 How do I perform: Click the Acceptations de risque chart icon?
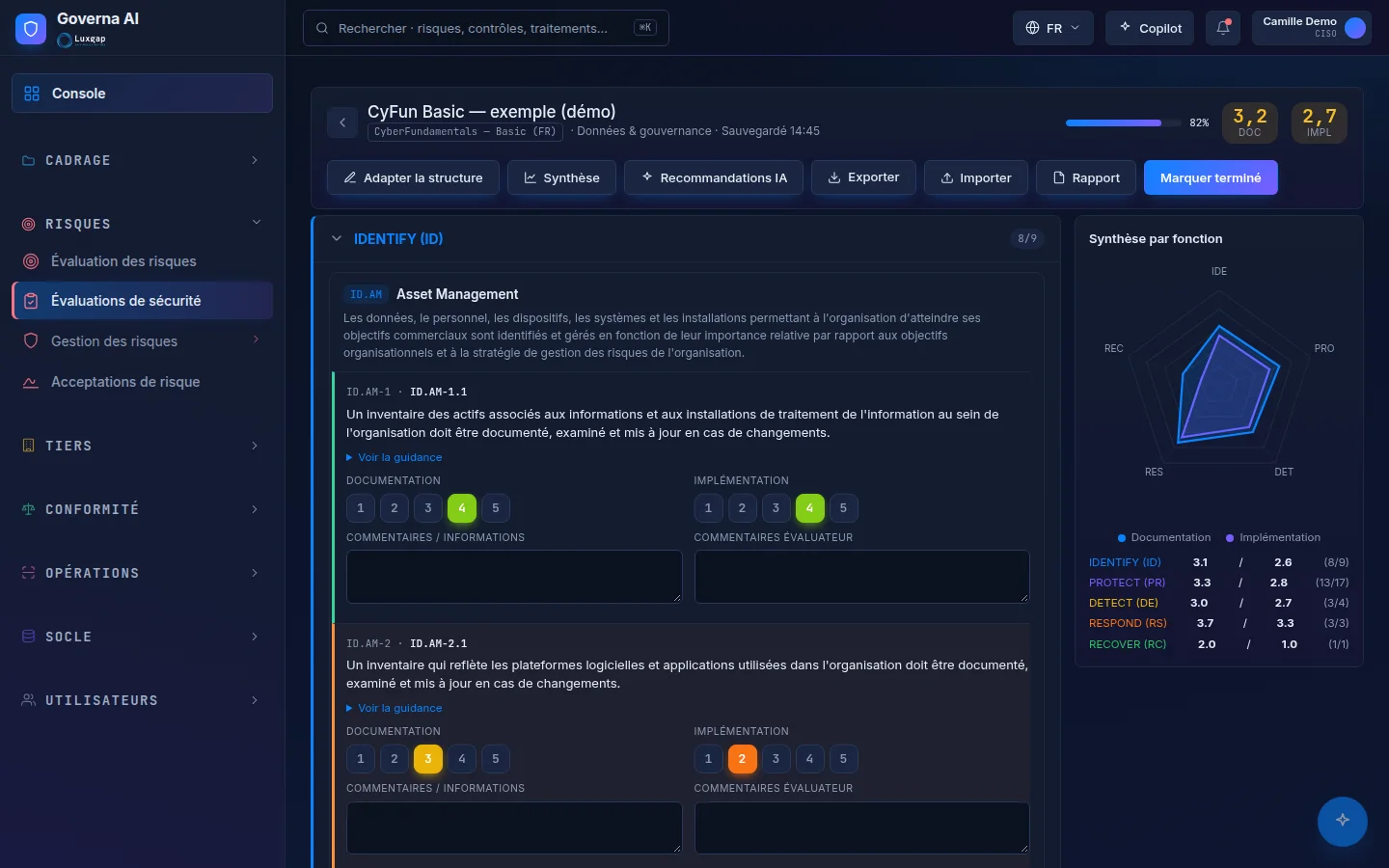[x=31, y=382]
